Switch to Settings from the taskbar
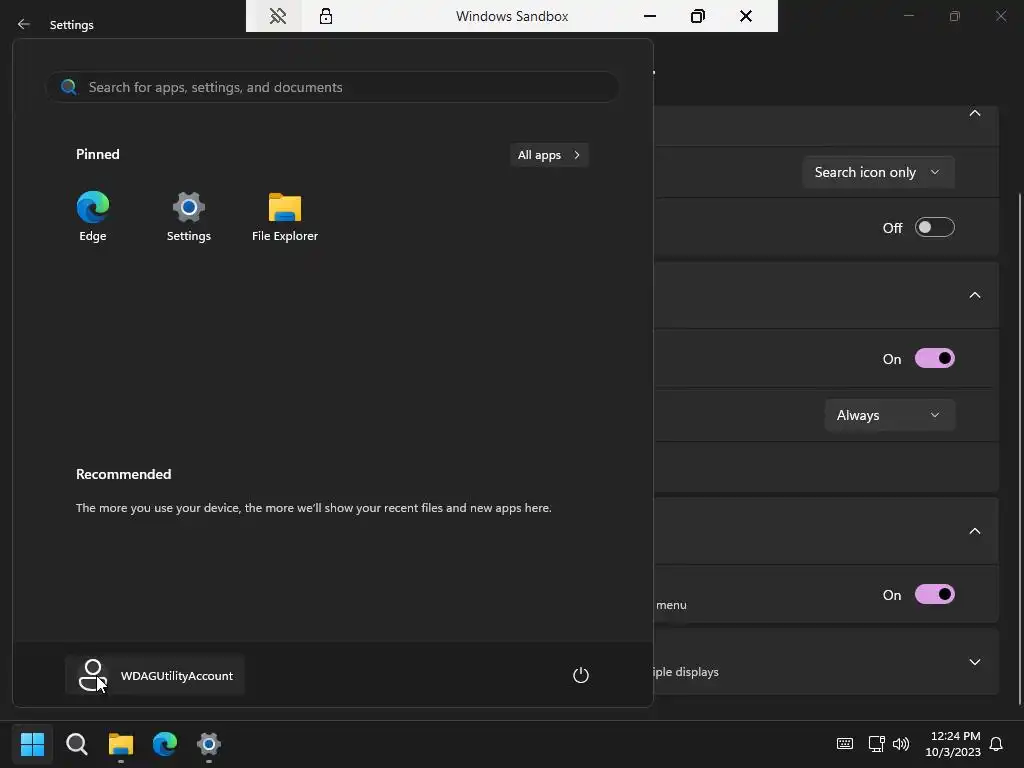1024x768 pixels. tap(209, 743)
